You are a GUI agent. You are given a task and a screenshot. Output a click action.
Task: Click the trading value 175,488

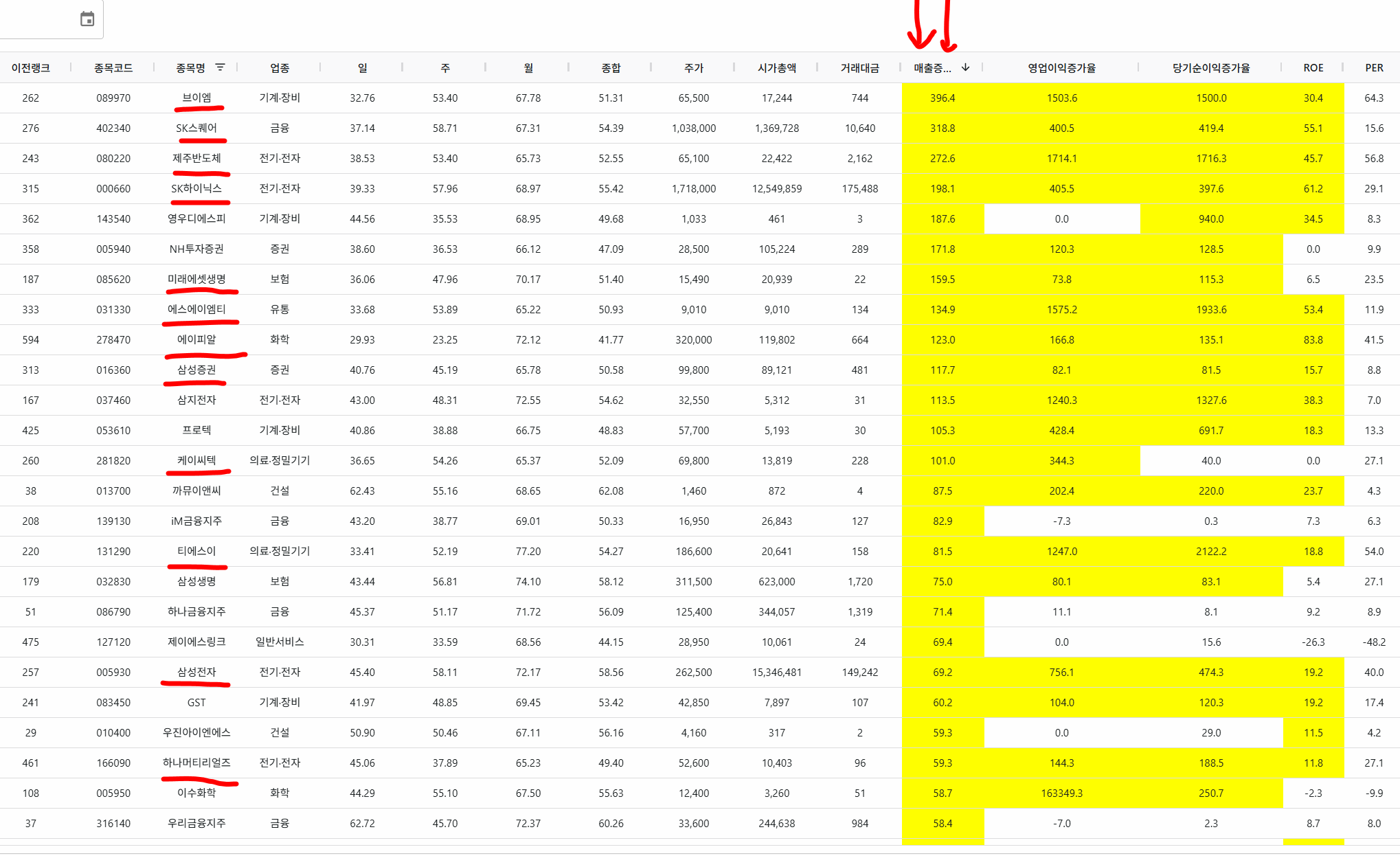(x=860, y=189)
